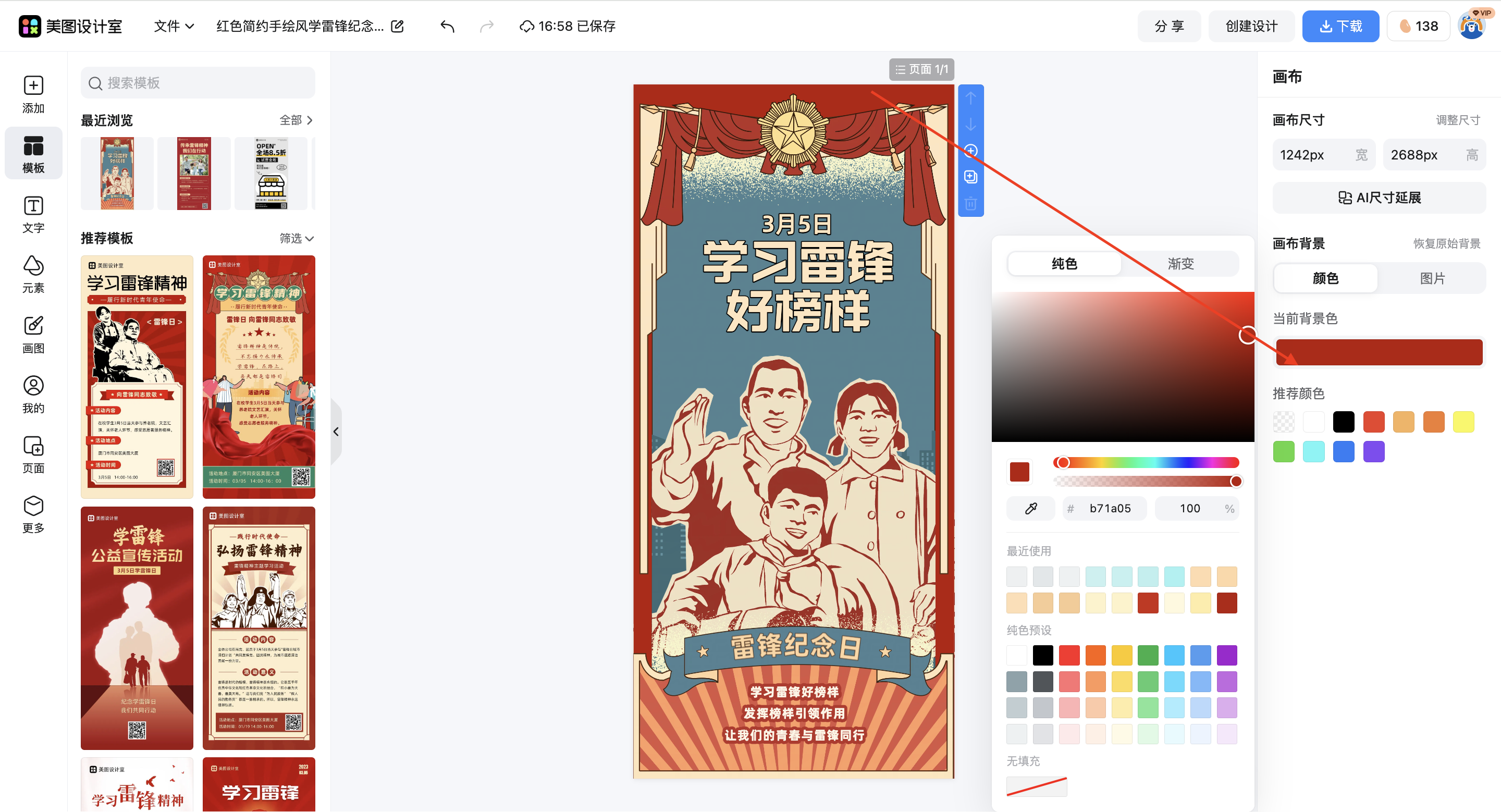Select a red swatch from 推荐颜色
The height and width of the screenshot is (812, 1501).
click(1374, 421)
